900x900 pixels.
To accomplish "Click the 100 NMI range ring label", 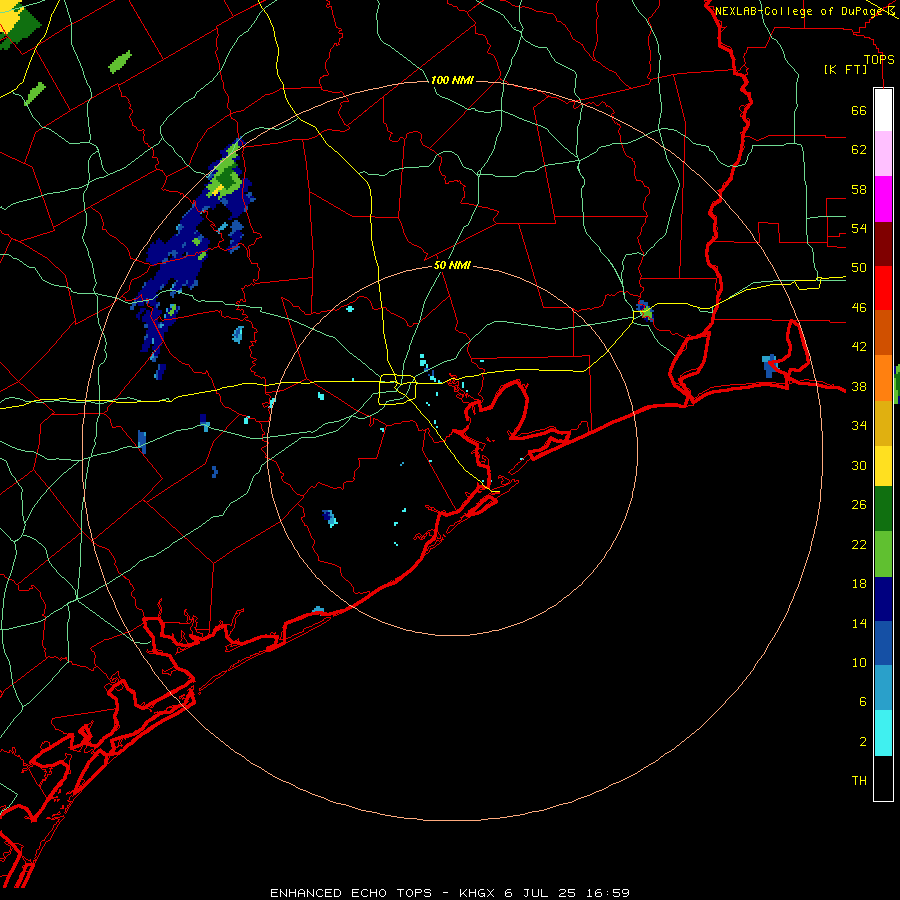I will (452, 80).
